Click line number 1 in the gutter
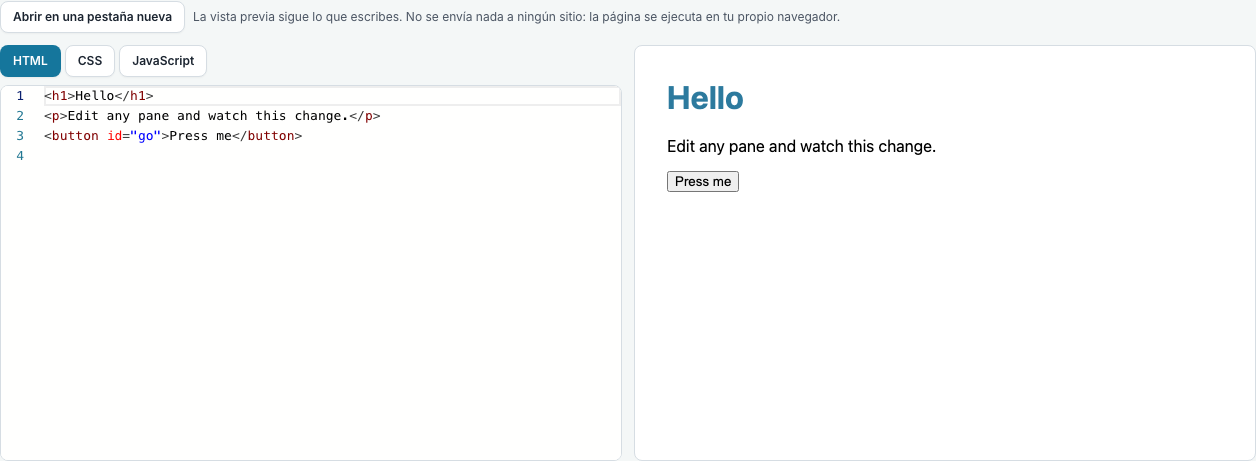1256x461 pixels. click(x=20, y=96)
